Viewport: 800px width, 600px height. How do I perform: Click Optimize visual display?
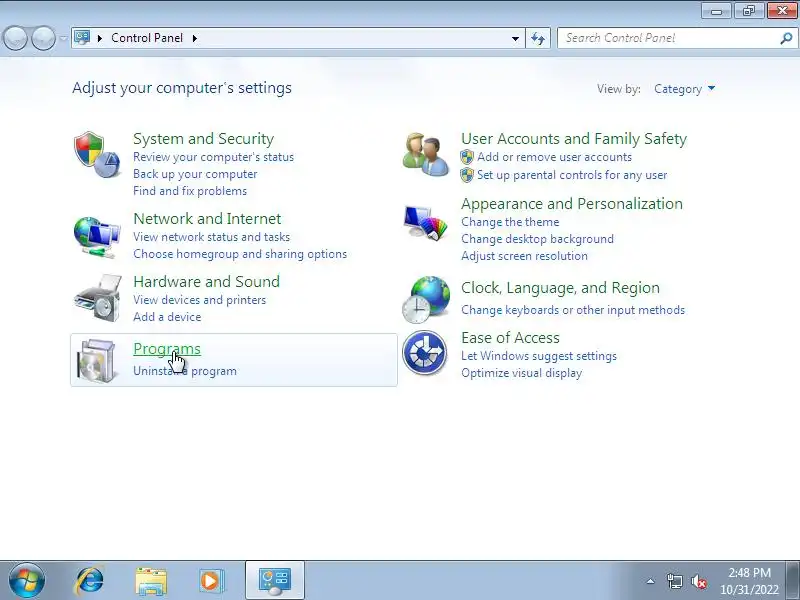pos(521,373)
